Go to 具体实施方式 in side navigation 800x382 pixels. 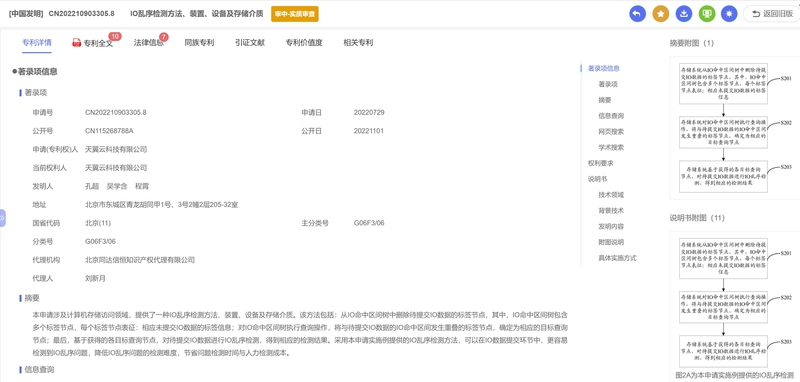point(617,258)
